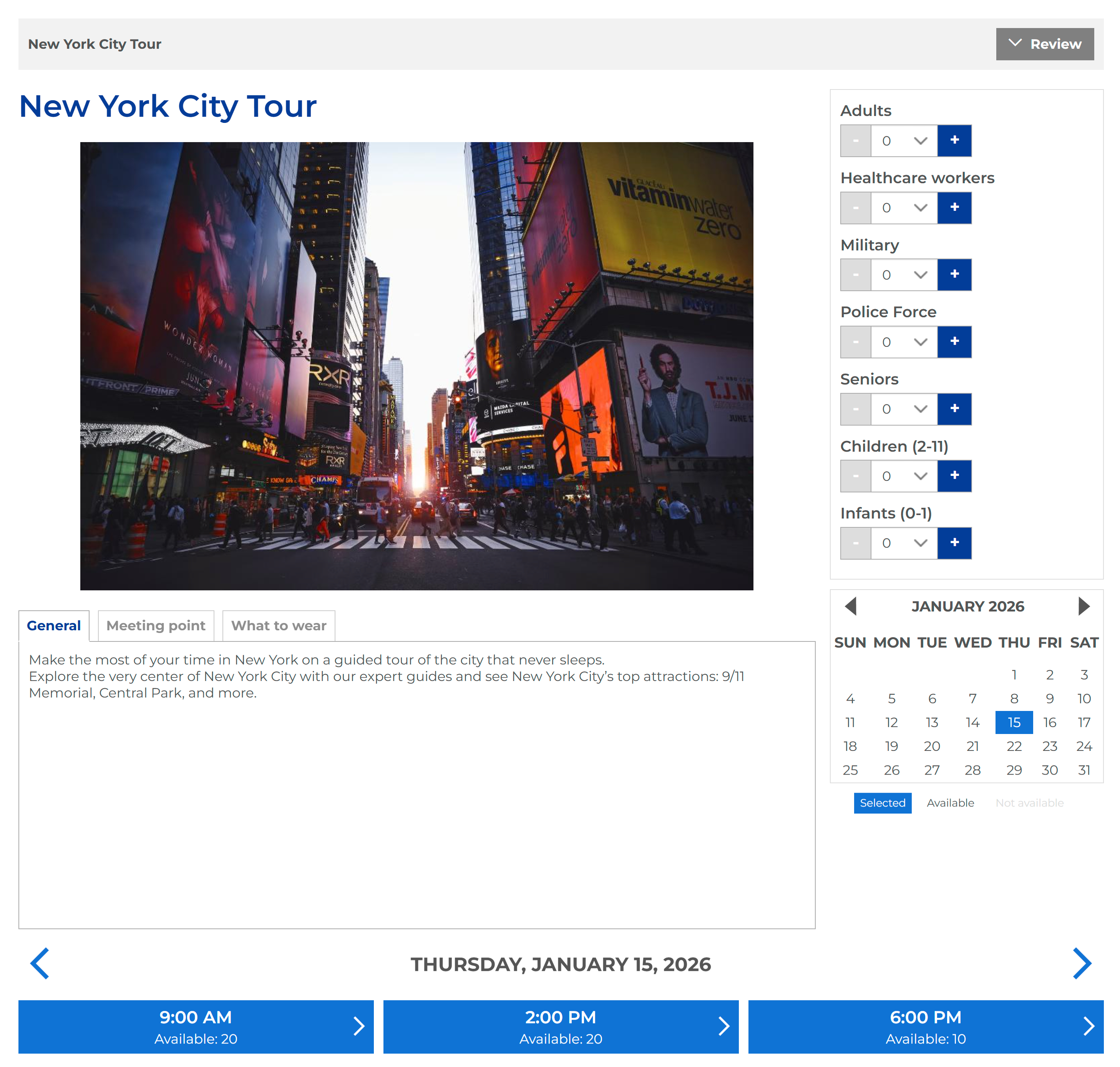Select January 15 in calendar
This screenshot has width=1120, height=1067.
tap(1014, 722)
